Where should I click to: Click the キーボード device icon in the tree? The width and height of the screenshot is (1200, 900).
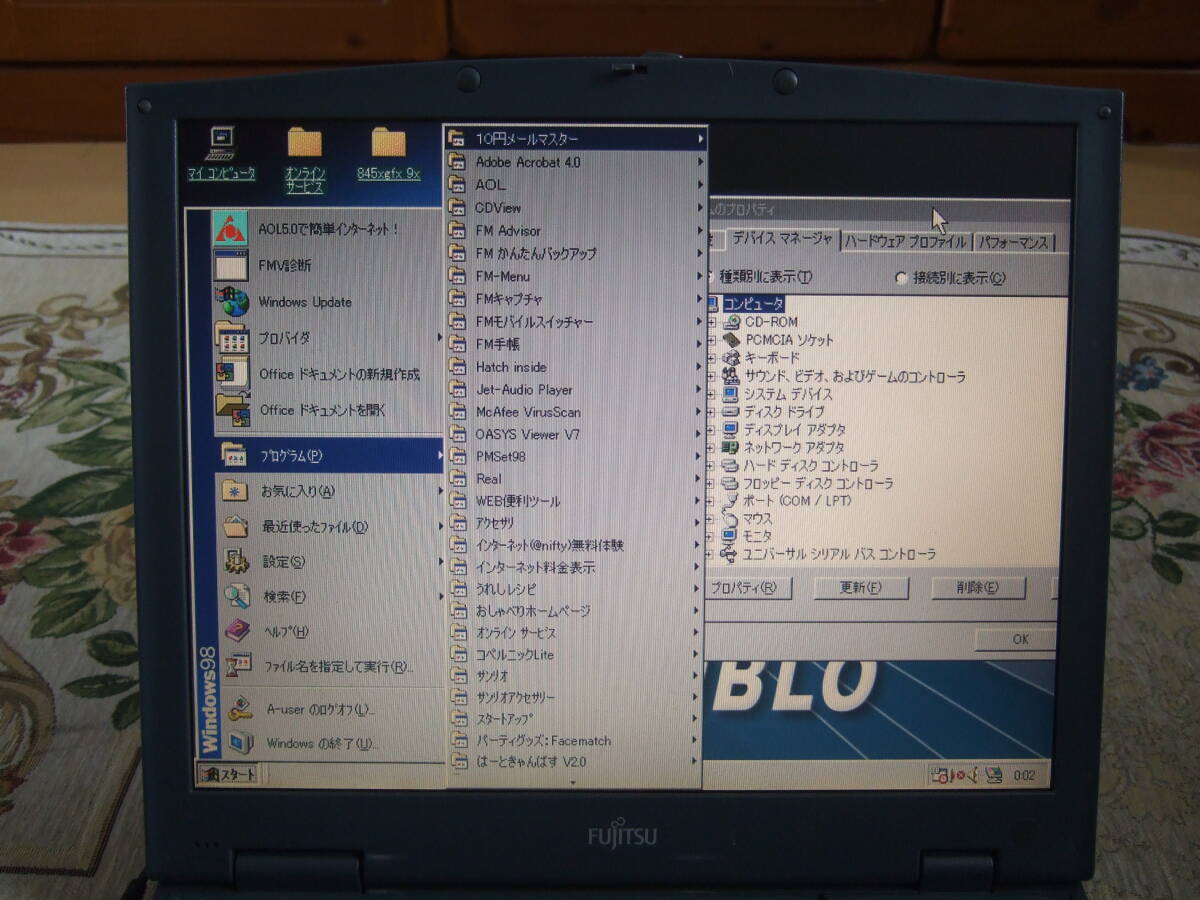click(731, 358)
